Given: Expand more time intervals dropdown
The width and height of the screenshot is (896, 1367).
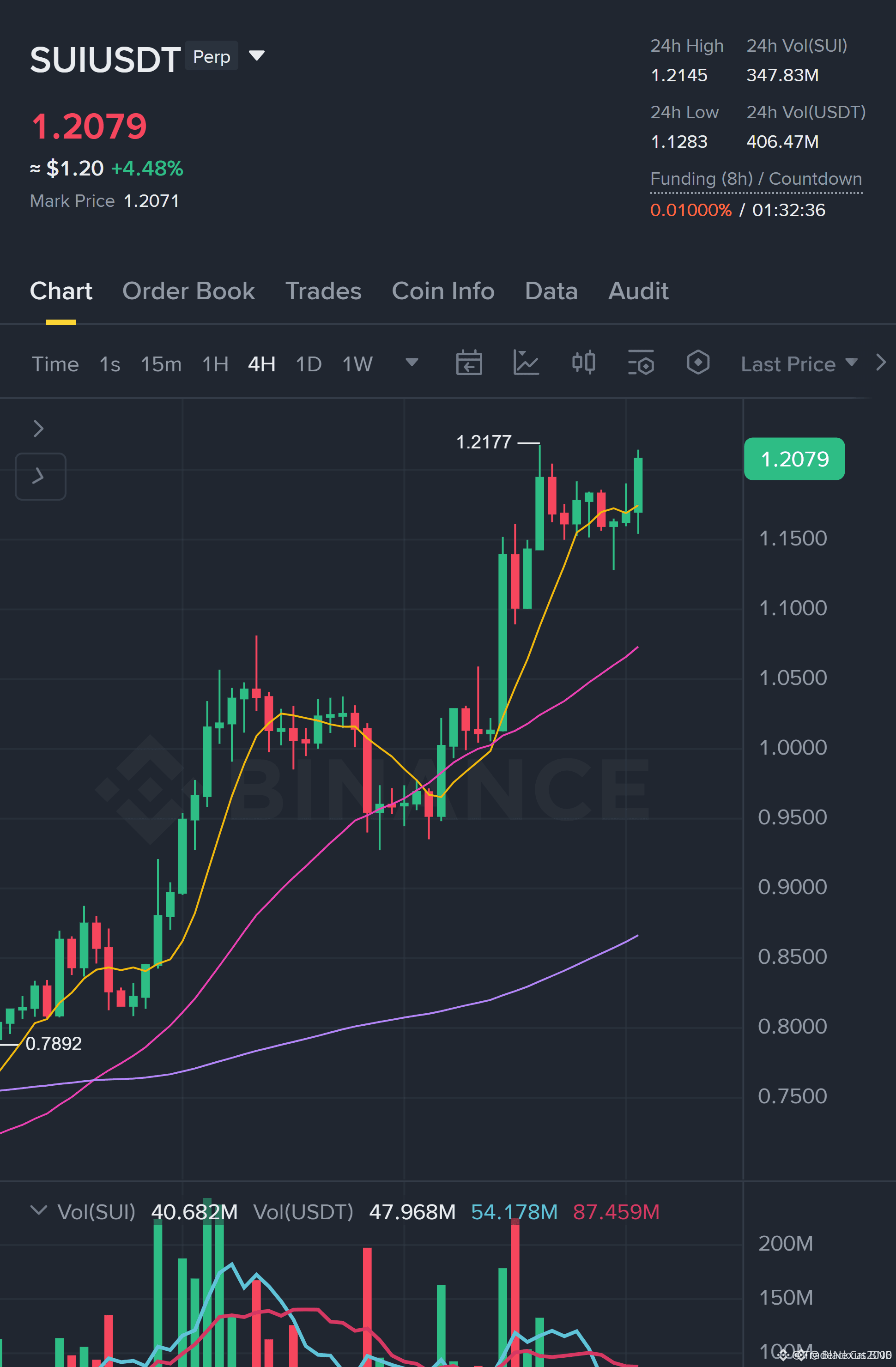Looking at the screenshot, I should pos(411,363).
